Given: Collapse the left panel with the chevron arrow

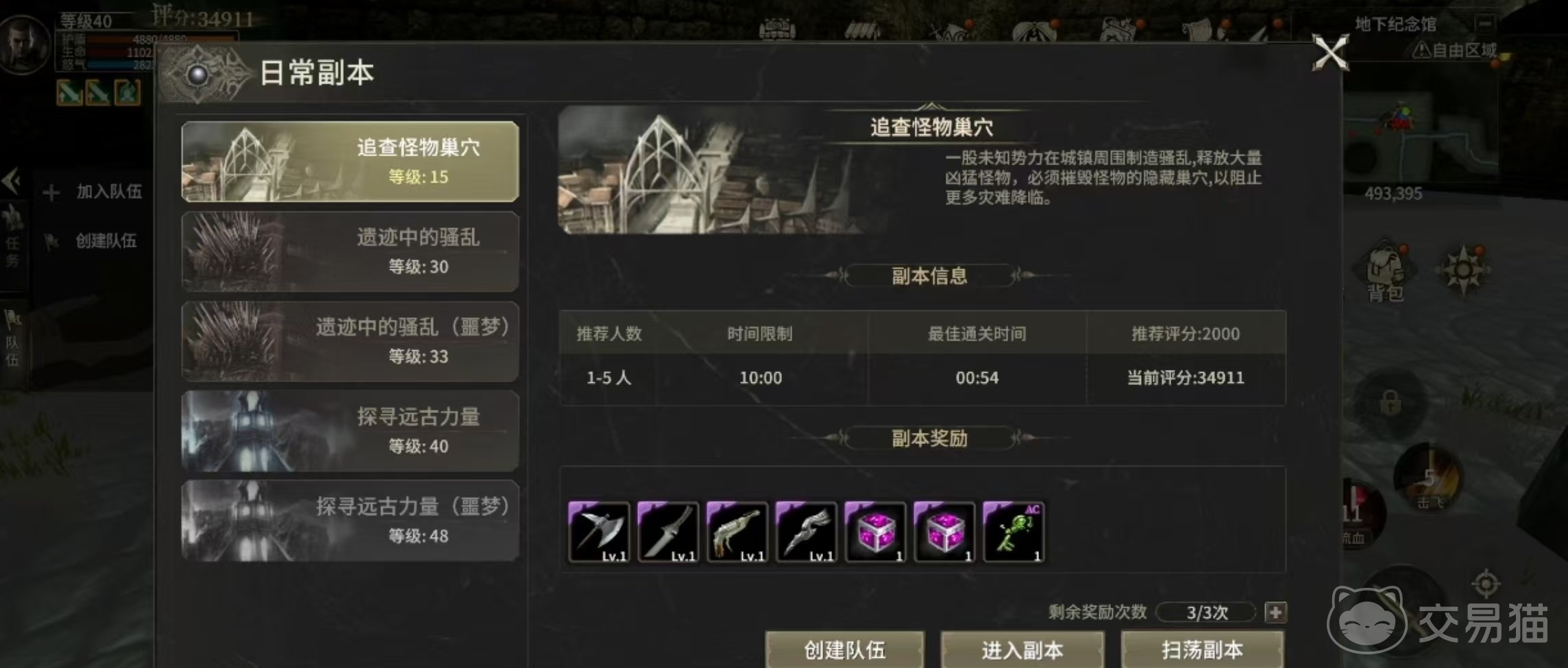Looking at the screenshot, I should [12, 181].
